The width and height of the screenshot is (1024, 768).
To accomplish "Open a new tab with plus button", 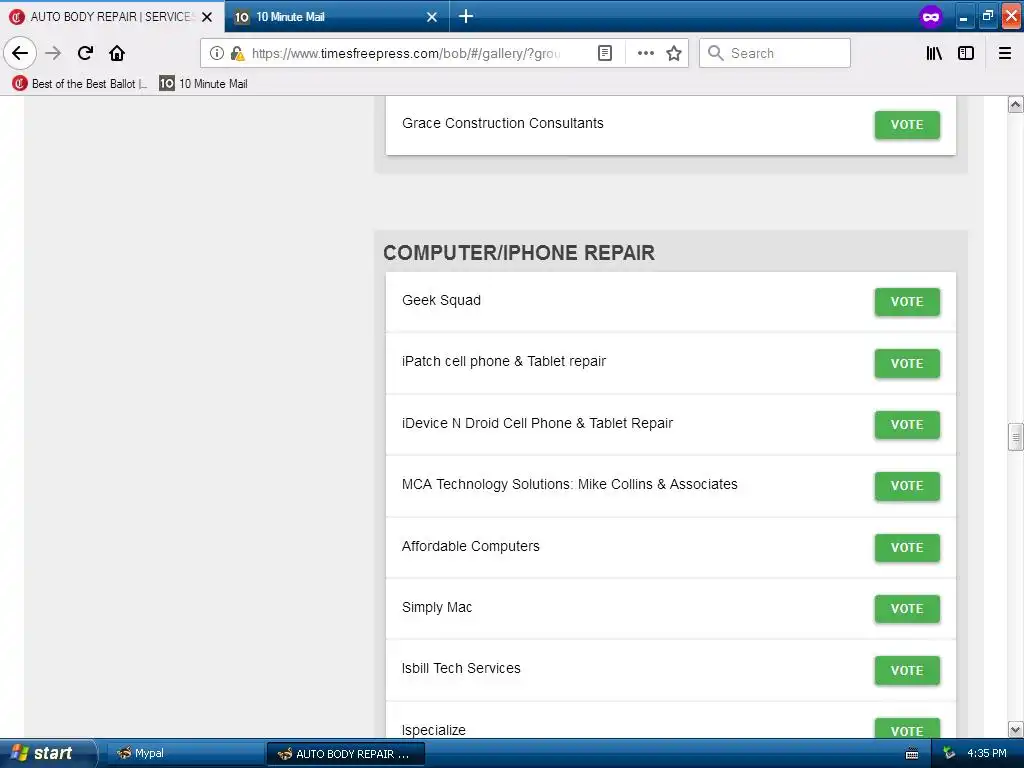I will coord(466,16).
